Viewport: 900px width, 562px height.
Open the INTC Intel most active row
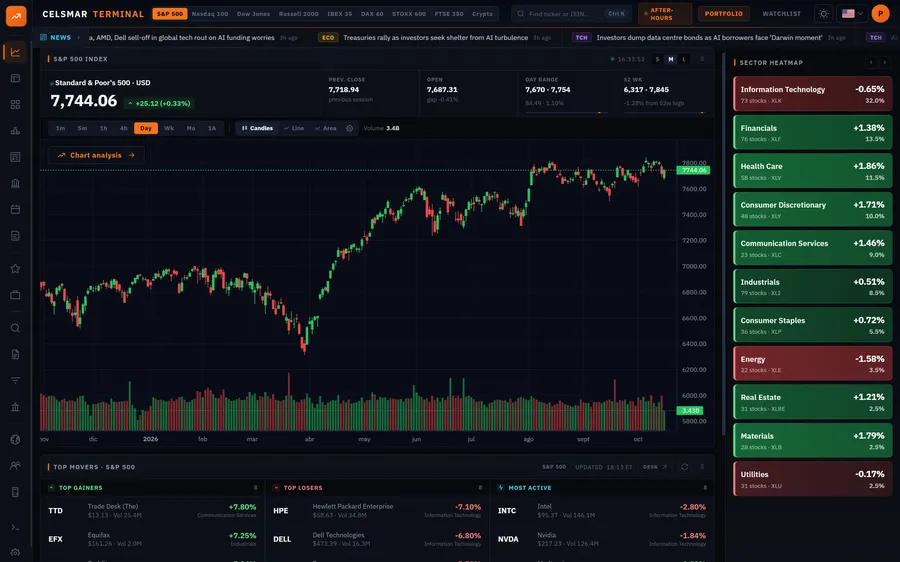point(602,510)
